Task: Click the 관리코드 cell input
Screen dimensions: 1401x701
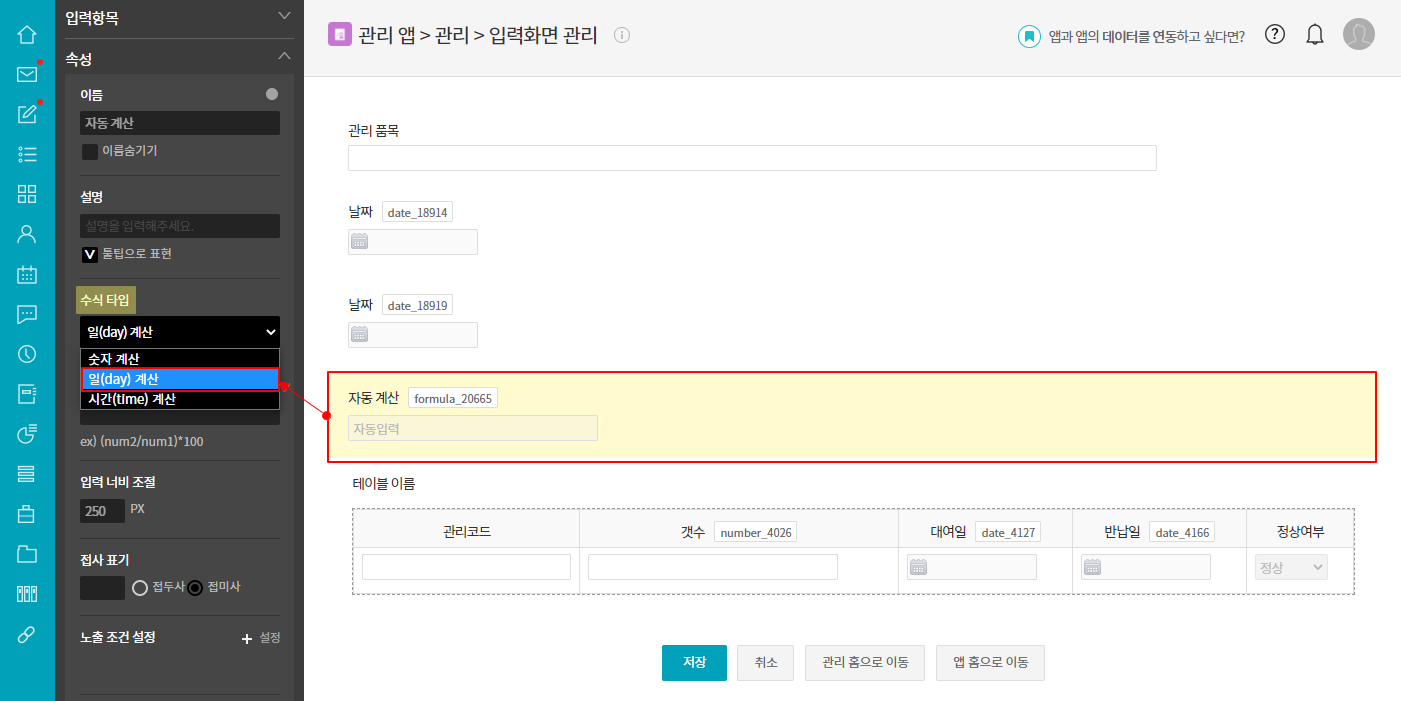Action: [466, 567]
